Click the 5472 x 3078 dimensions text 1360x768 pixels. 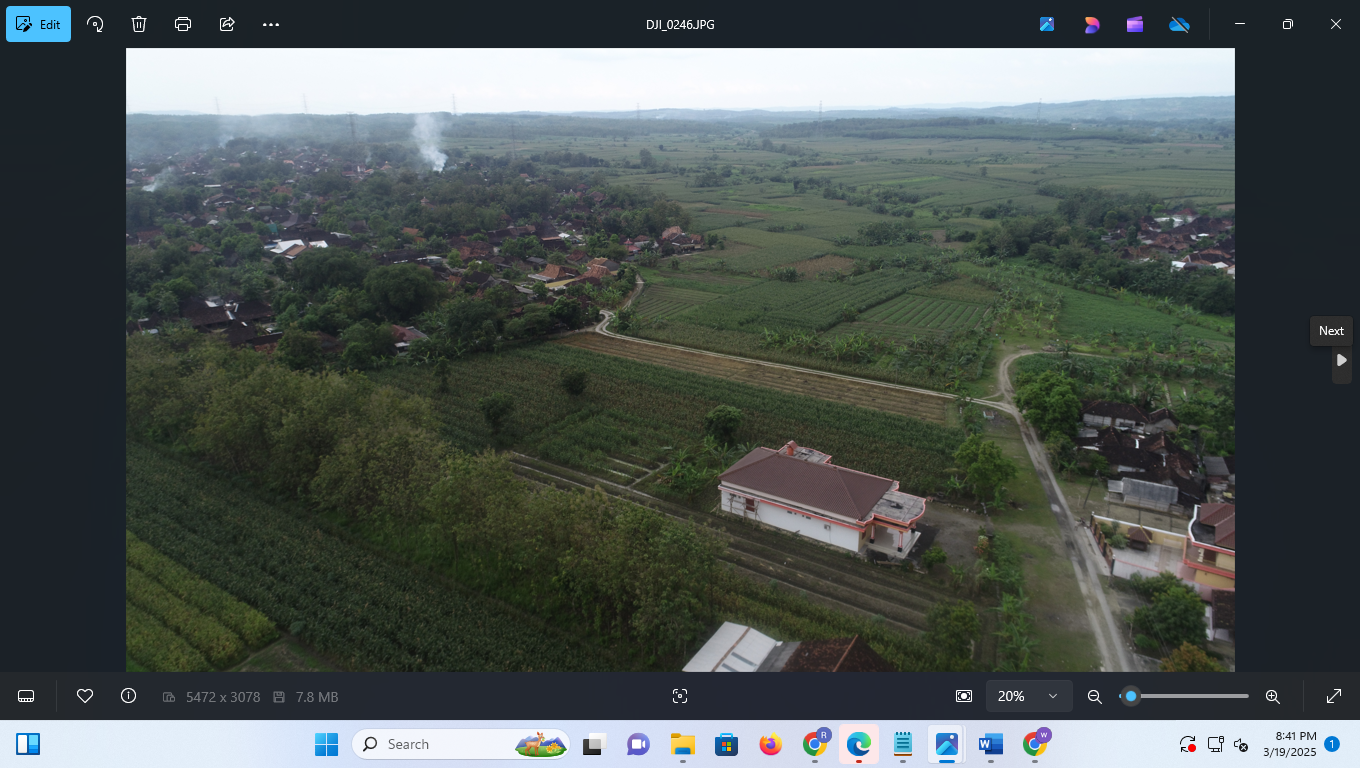pos(223,696)
